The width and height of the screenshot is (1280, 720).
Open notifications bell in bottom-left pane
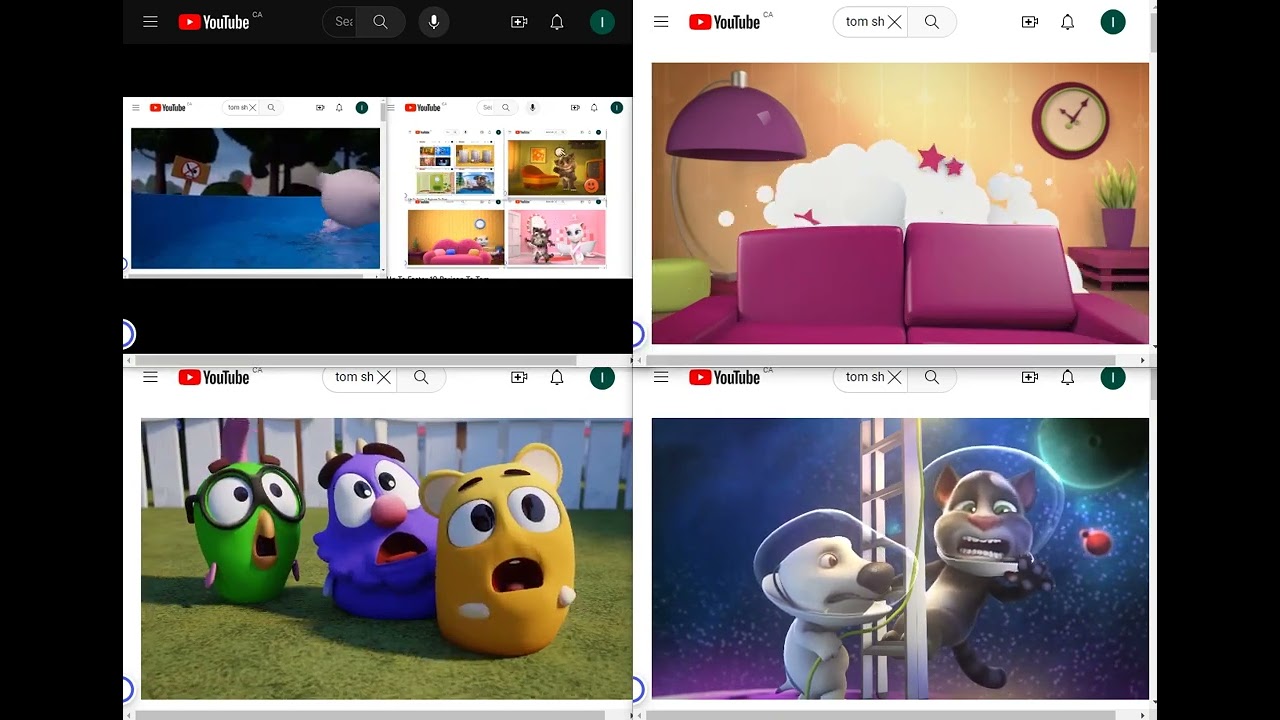(557, 377)
